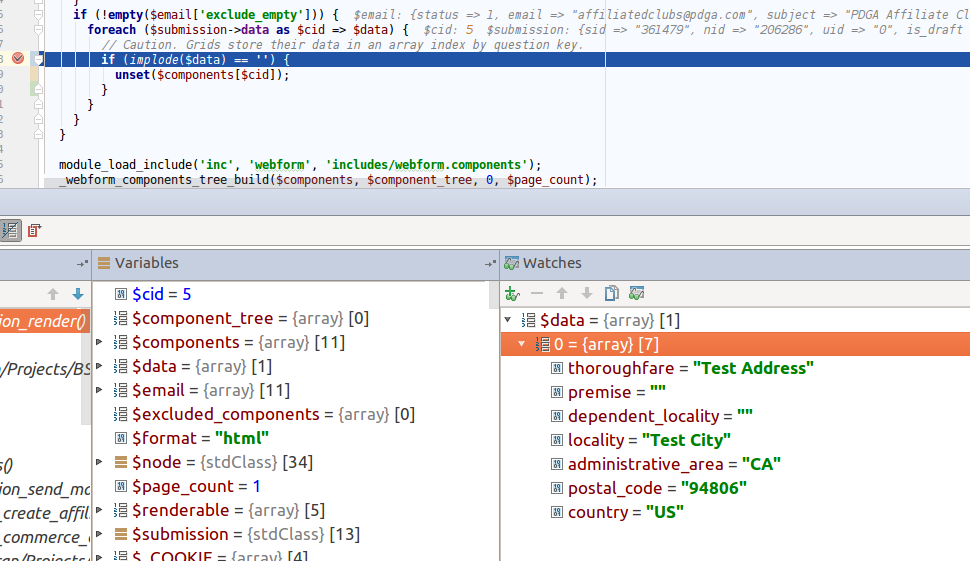The height and width of the screenshot is (561, 970).
Task: Click the module_load_include code line
Action: (300, 165)
